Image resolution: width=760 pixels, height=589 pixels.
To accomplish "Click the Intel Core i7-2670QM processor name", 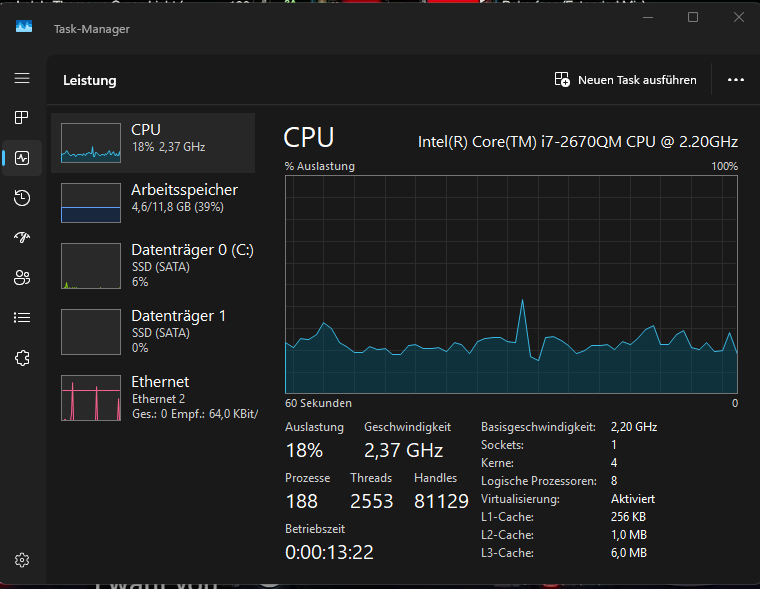I will [578, 142].
